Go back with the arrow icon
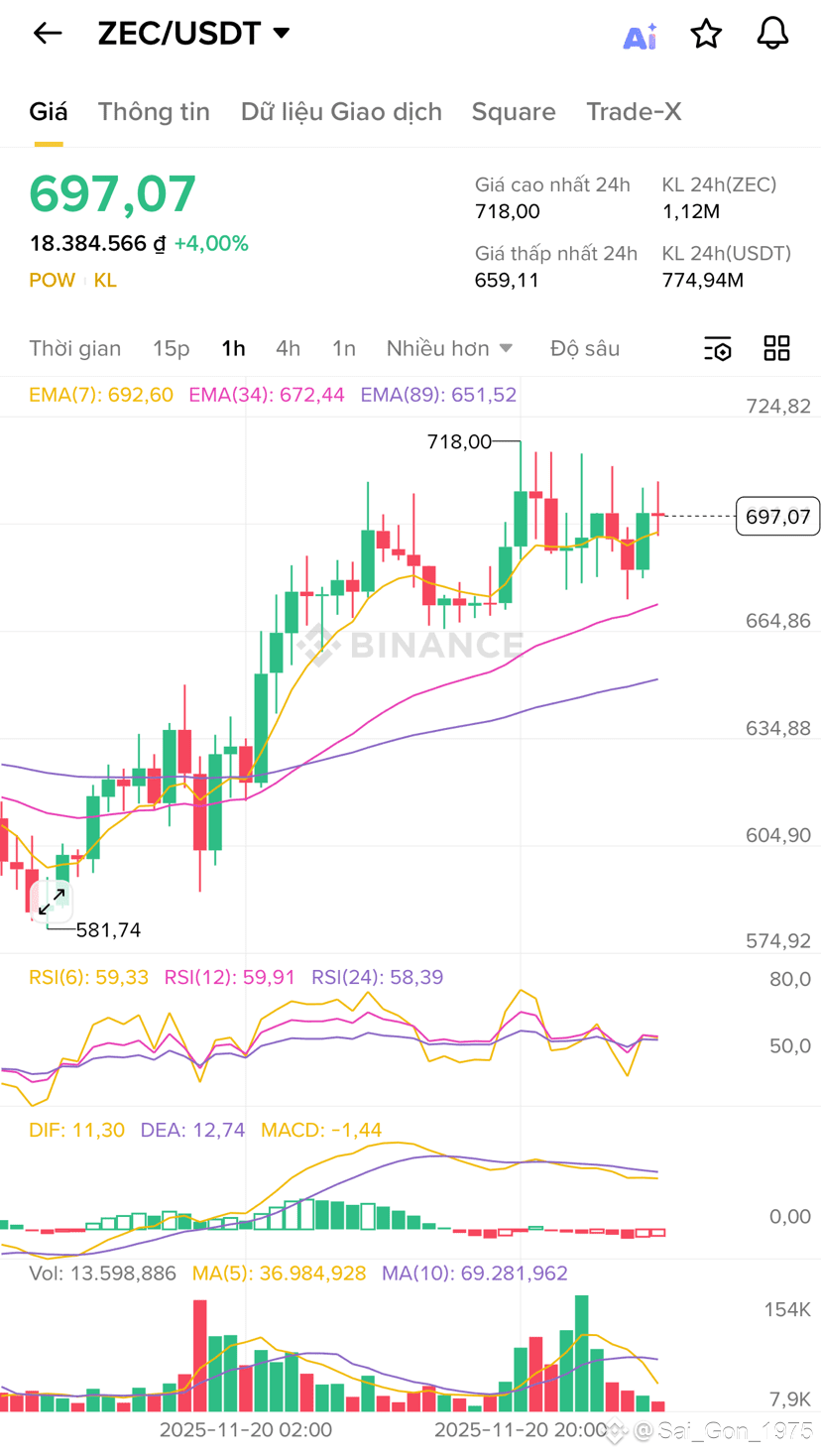Image resolution: width=821 pixels, height=1456 pixels. [x=48, y=33]
